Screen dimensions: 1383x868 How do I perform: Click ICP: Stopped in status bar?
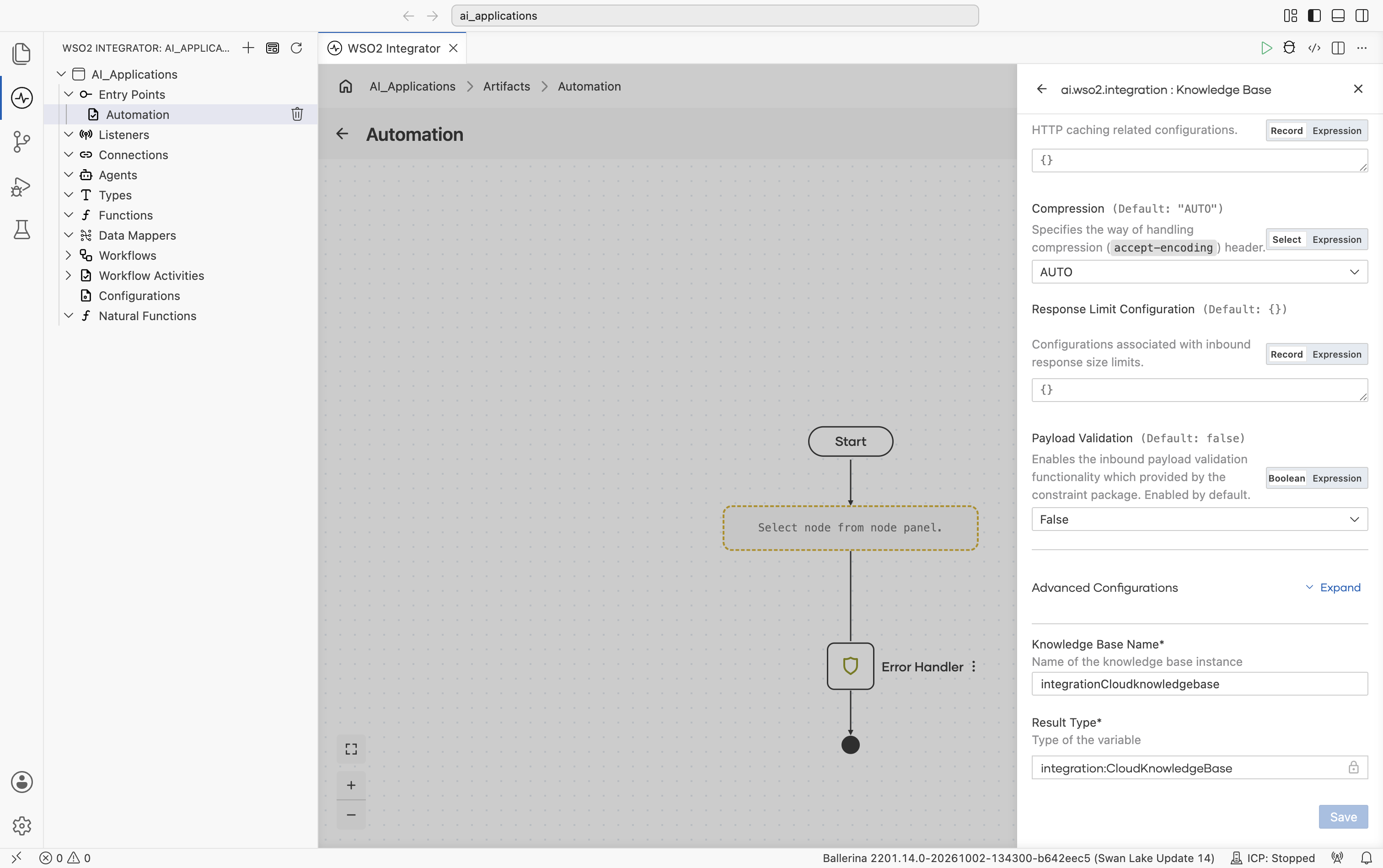(1273, 857)
